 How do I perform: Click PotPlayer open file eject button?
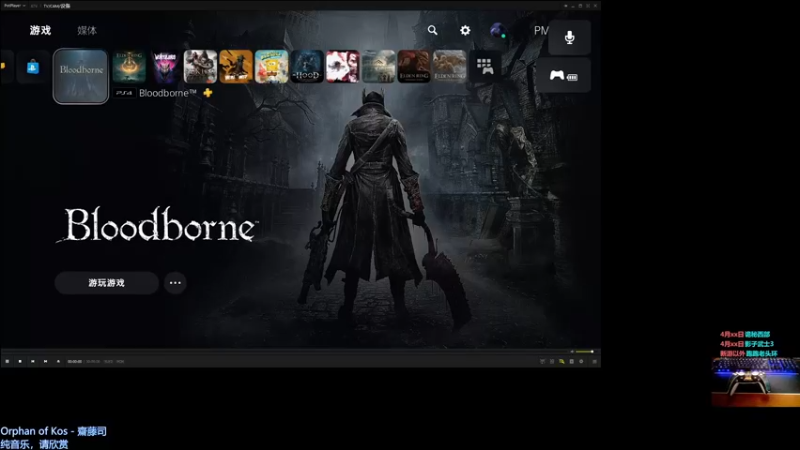click(x=58, y=361)
